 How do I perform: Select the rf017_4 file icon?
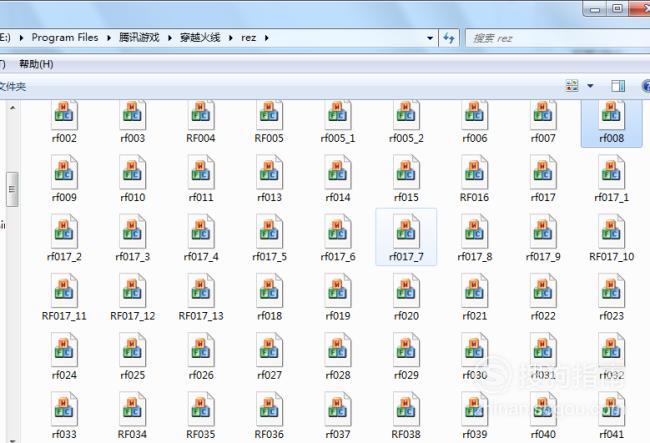point(201,231)
